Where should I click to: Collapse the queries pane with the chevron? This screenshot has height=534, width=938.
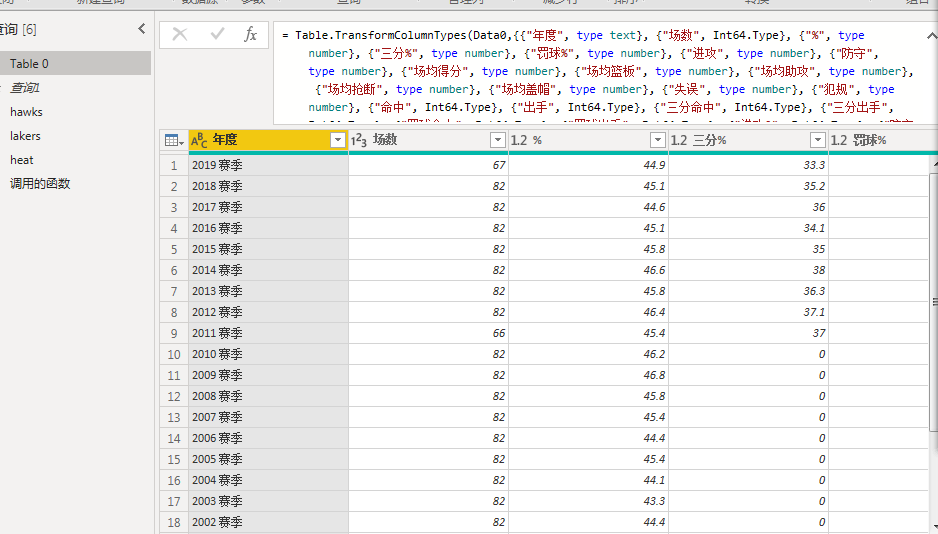point(141,30)
